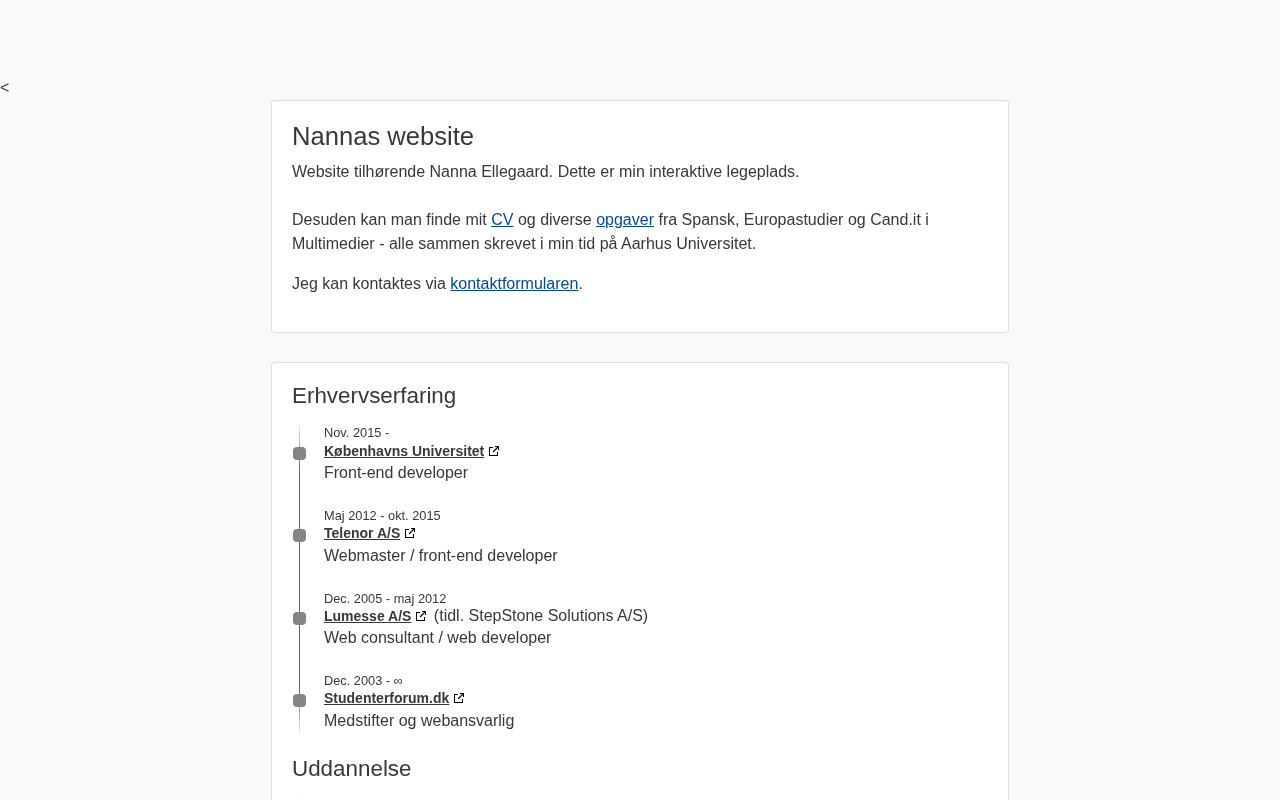The width and height of the screenshot is (1280, 800).
Task: Click the Erhvervserfaring section heading
Action: point(374,396)
